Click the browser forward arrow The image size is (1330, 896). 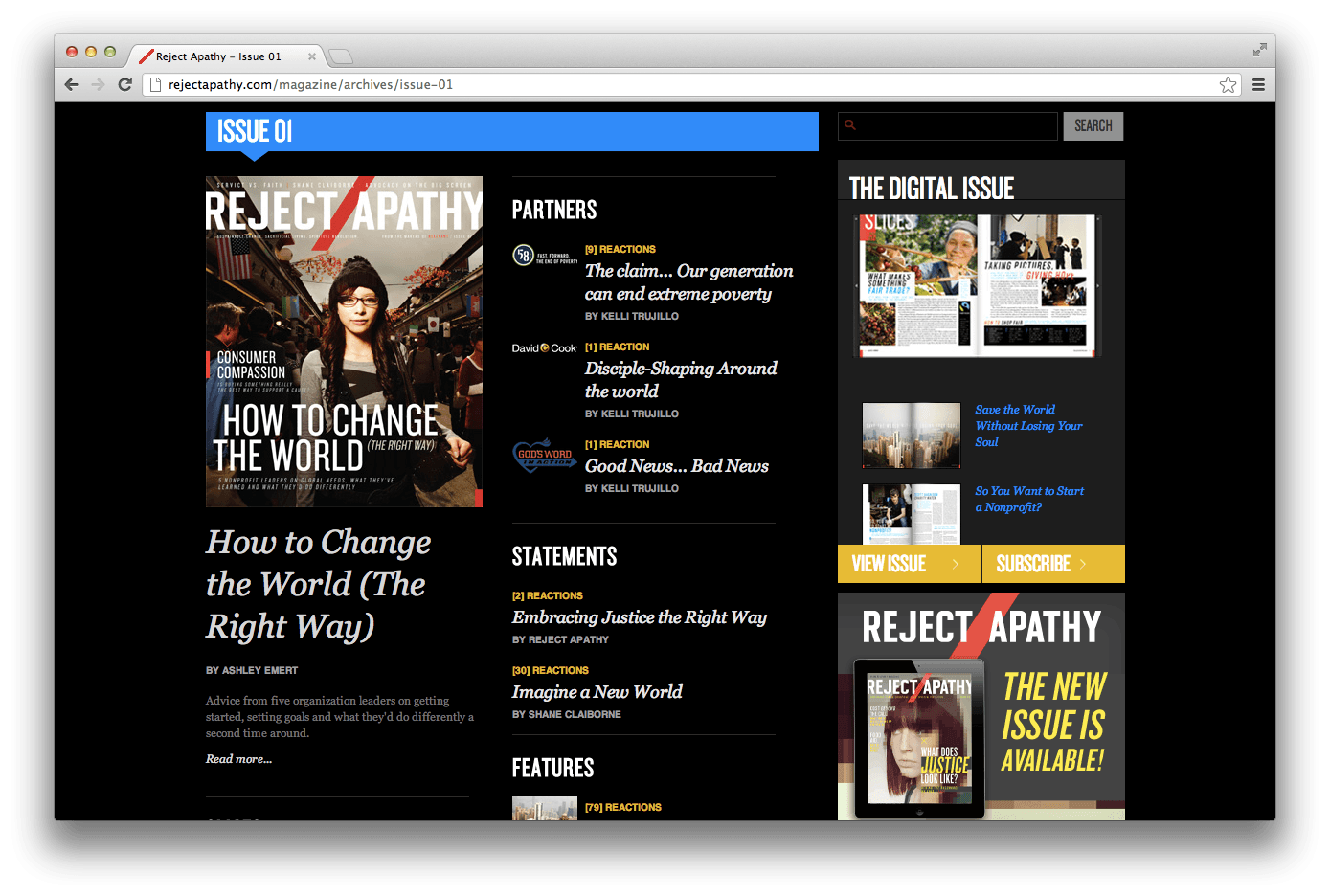click(x=98, y=84)
